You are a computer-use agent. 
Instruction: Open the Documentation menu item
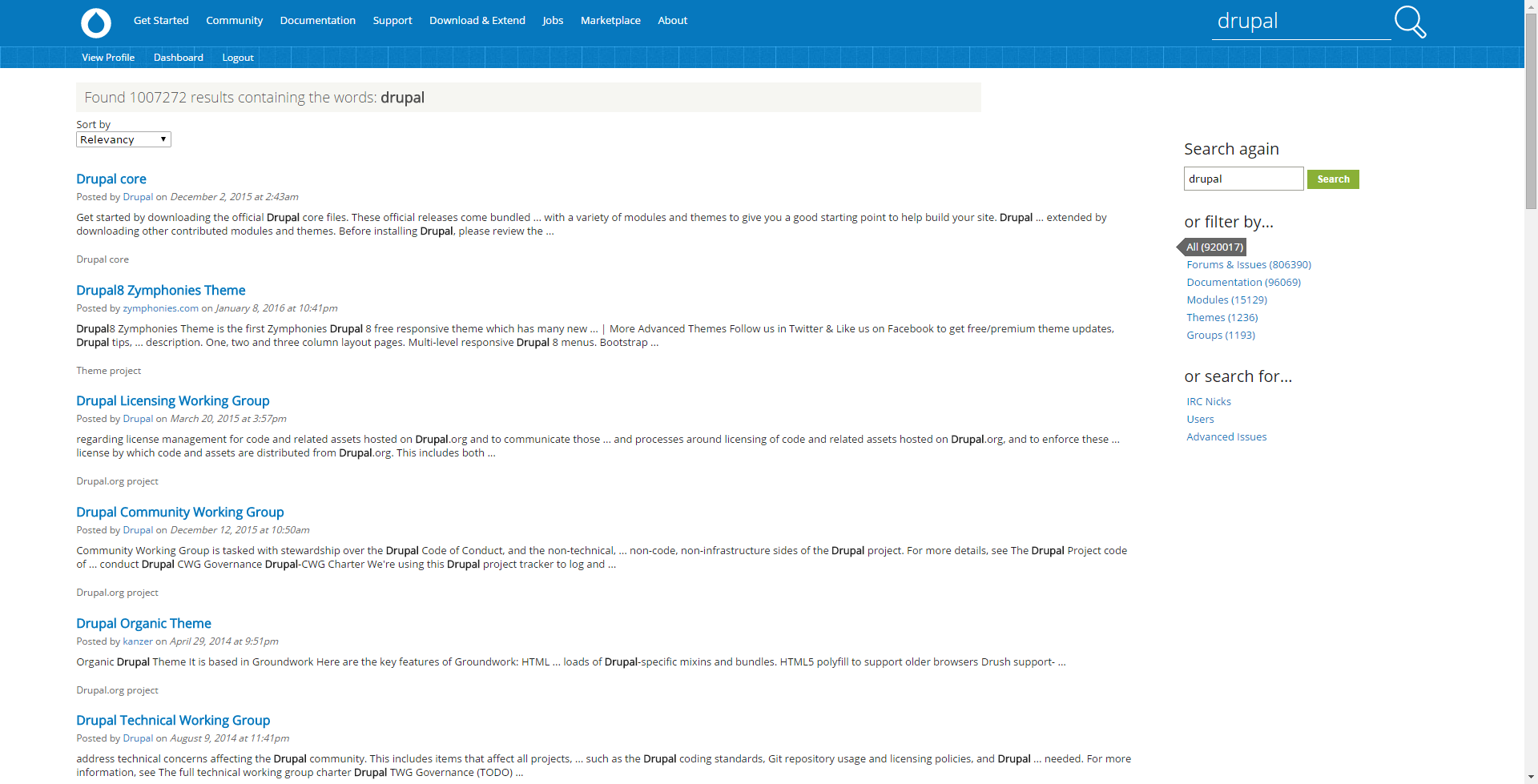(317, 20)
